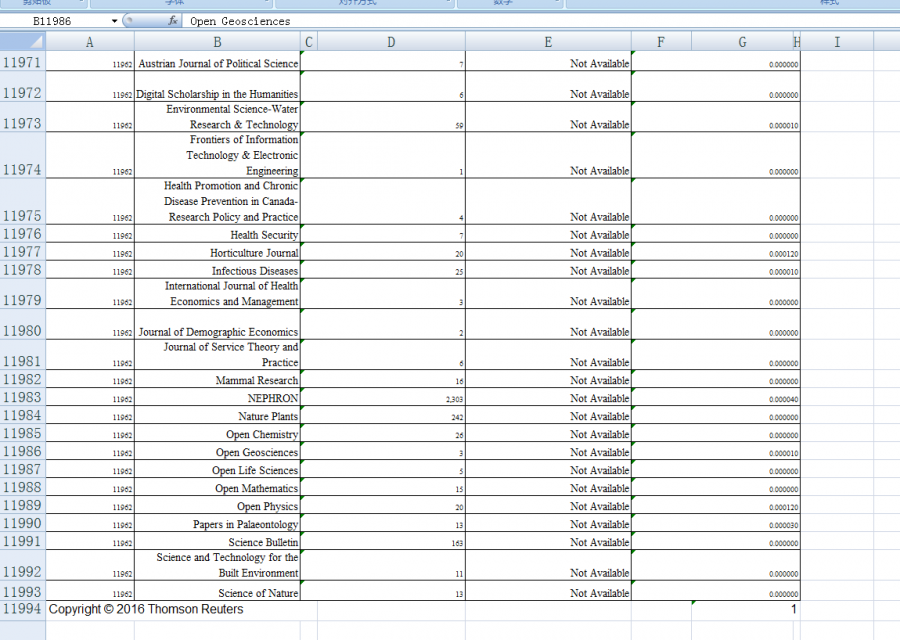Click Not Available in Health Security row

tap(599, 235)
